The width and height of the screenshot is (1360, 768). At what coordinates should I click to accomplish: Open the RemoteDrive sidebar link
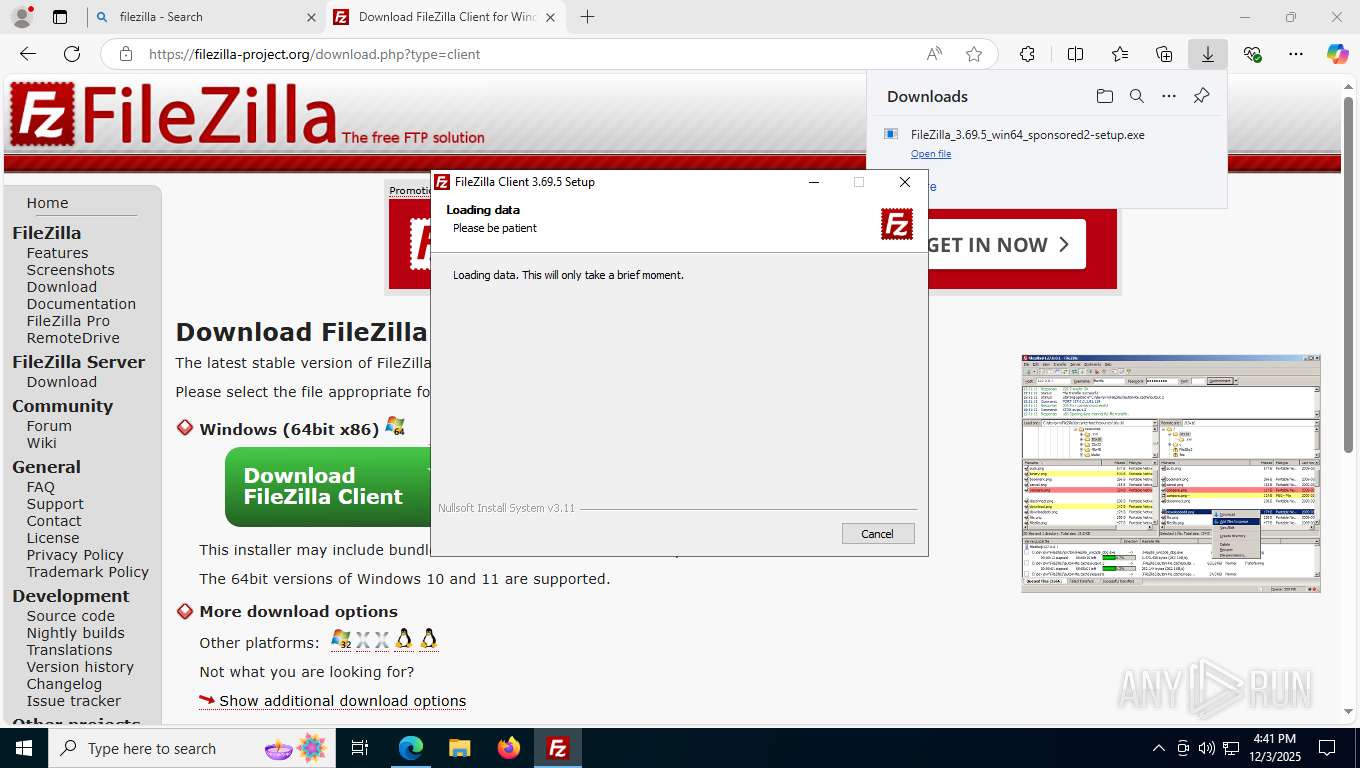73,338
